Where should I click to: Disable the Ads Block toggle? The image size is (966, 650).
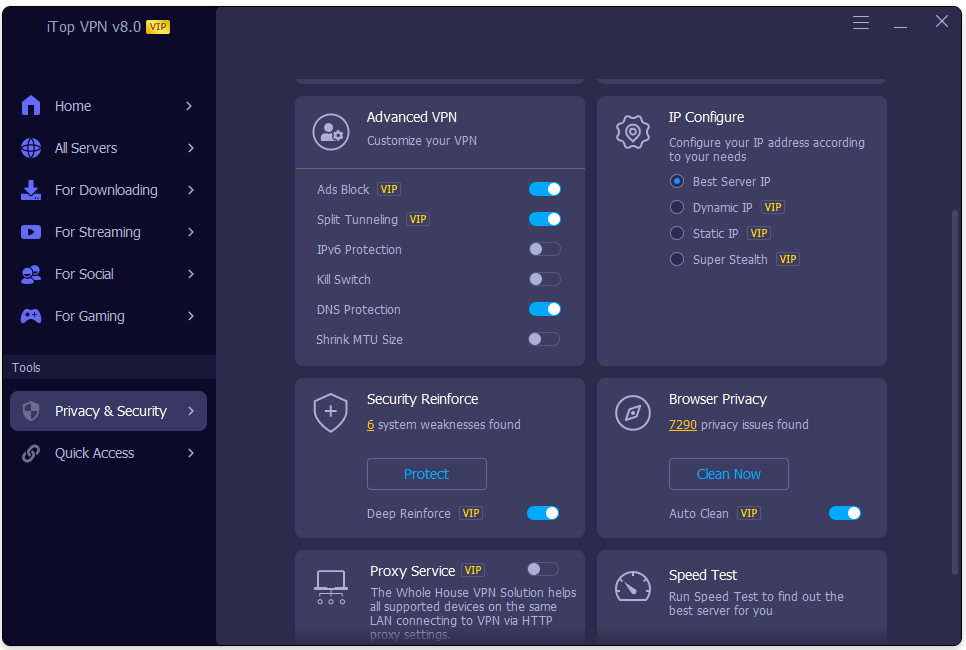[x=545, y=189]
